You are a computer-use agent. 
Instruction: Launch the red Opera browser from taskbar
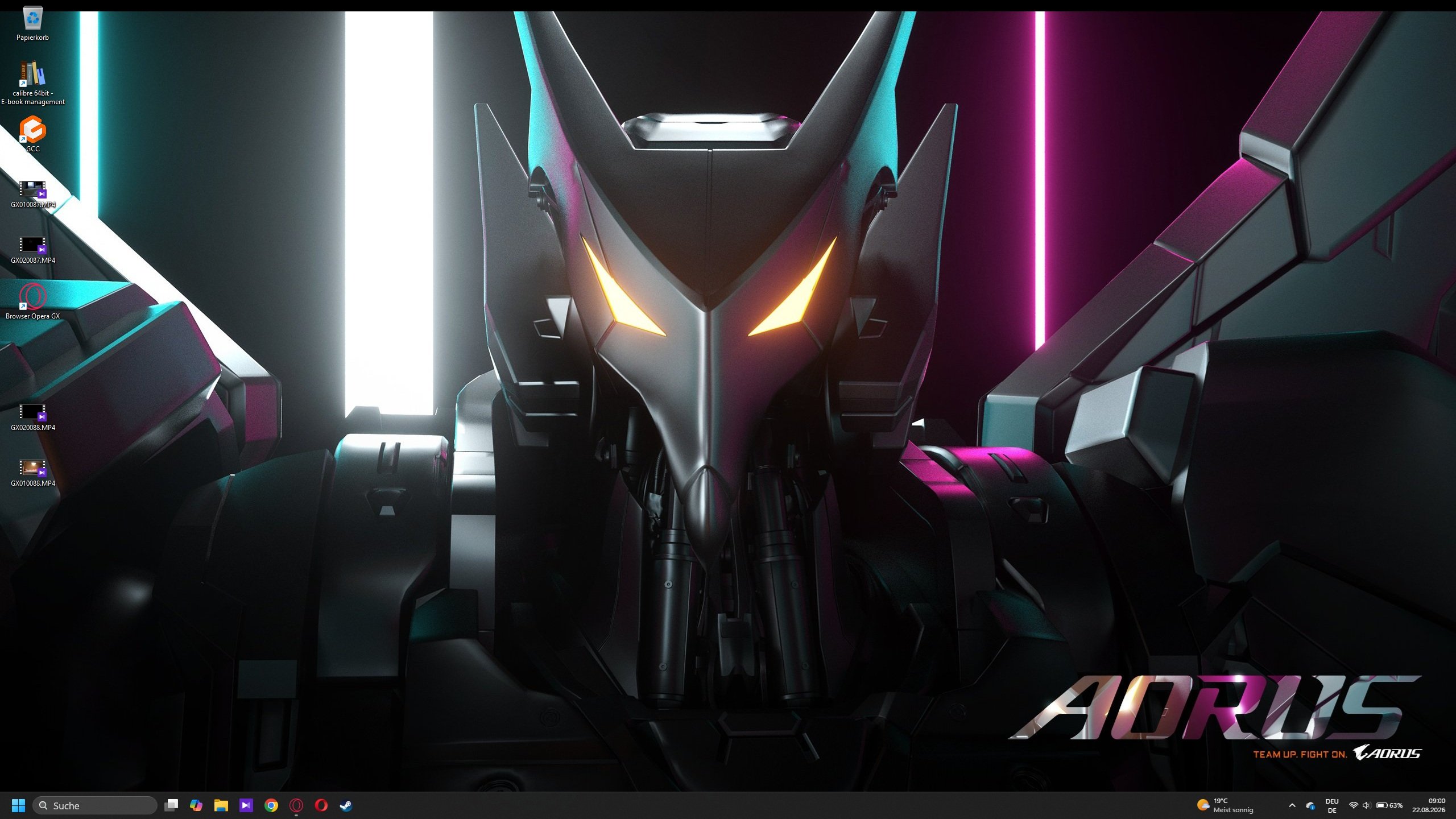[321, 805]
